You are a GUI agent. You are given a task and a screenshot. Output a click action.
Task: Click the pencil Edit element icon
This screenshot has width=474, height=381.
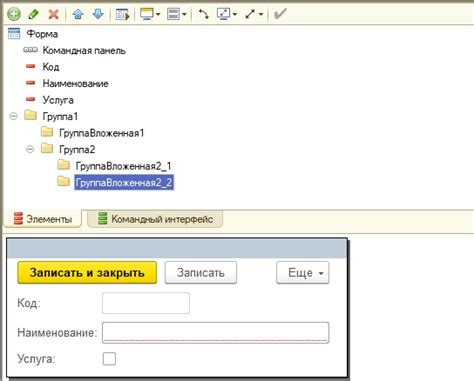pos(33,14)
